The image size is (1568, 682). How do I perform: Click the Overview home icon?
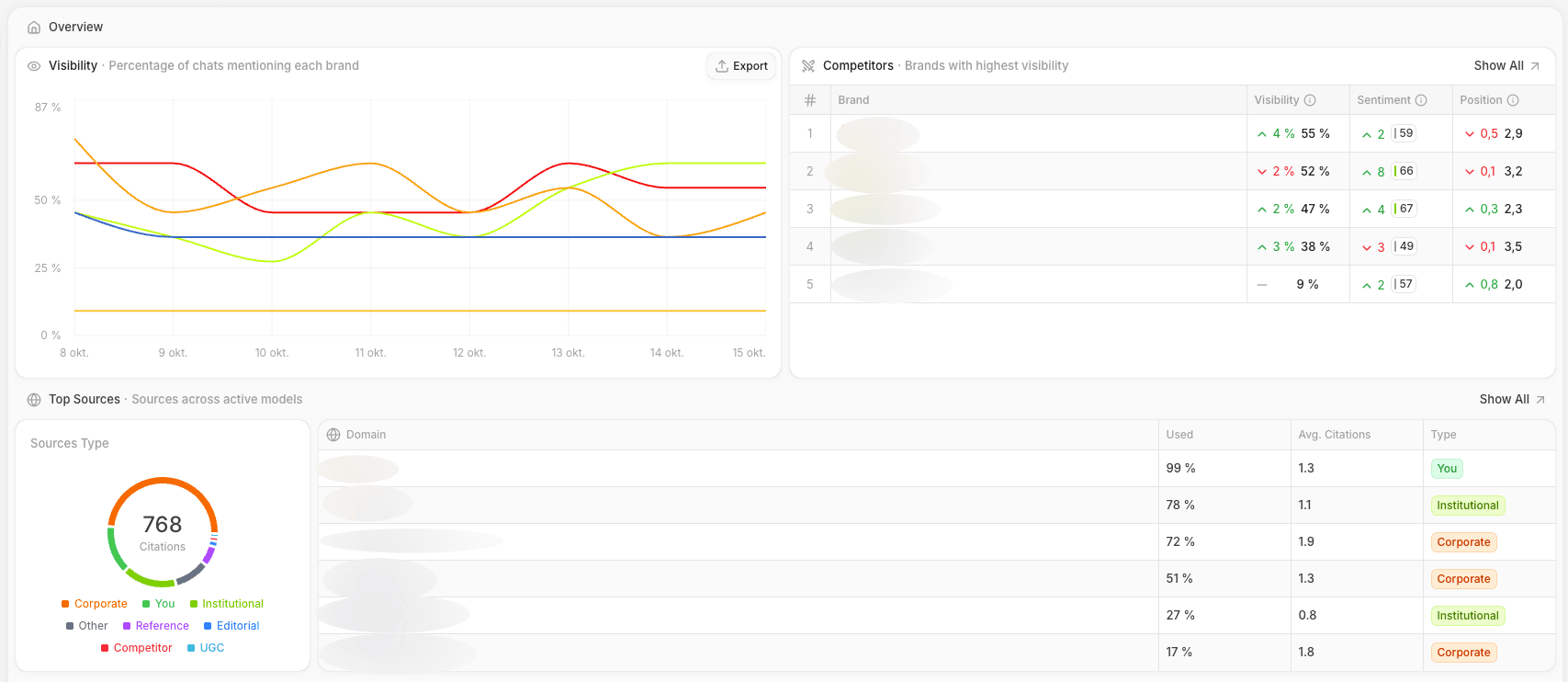click(x=34, y=28)
